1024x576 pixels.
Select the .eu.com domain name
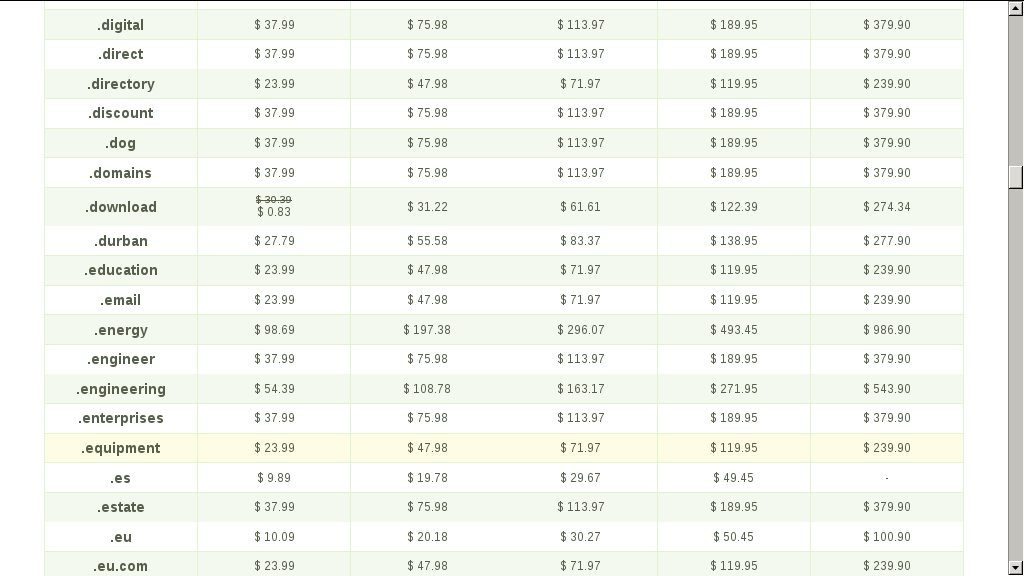(x=121, y=566)
